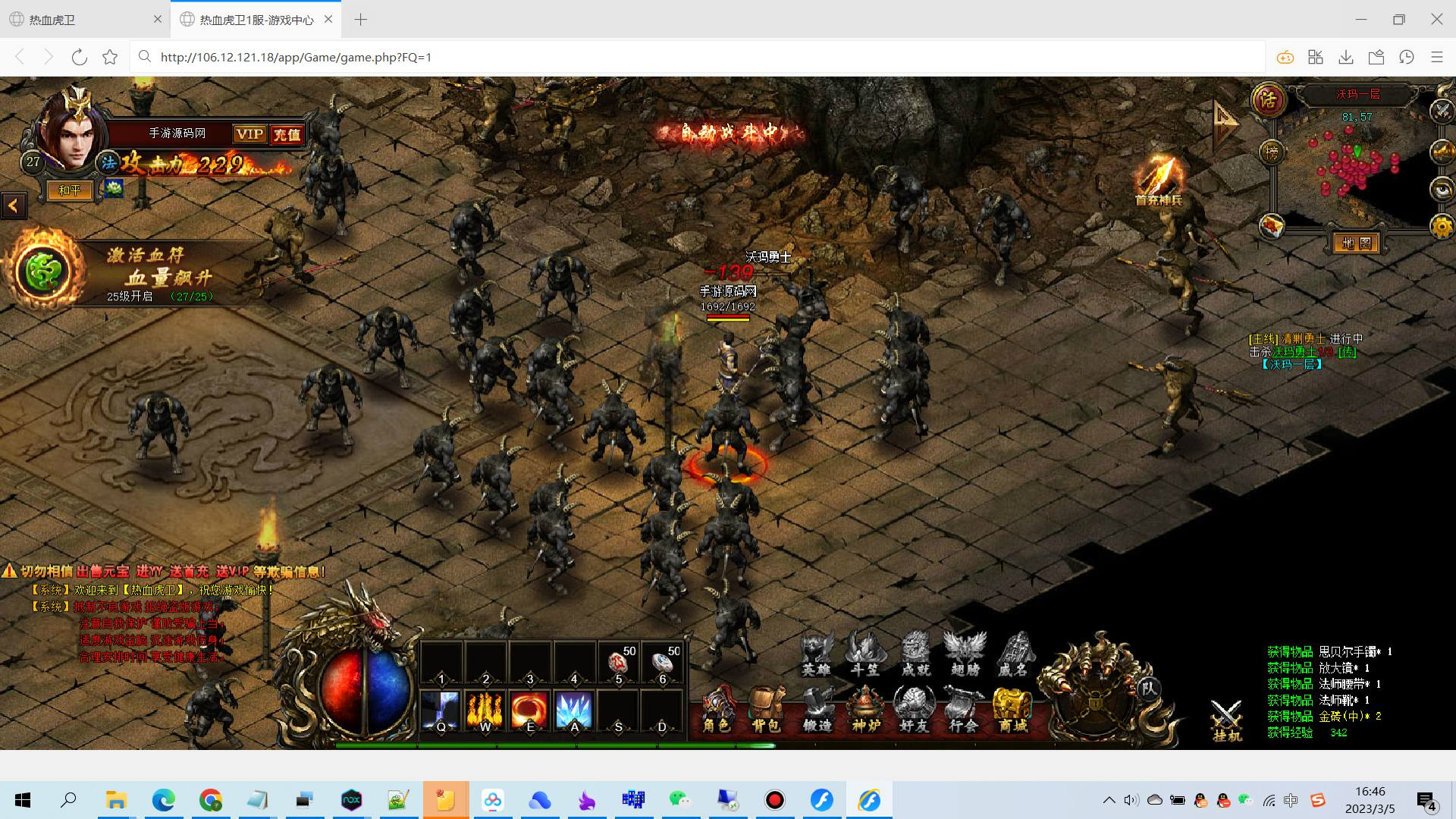
Task: Switch to the 热血虎卫 browser tab
Action: (x=83, y=20)
